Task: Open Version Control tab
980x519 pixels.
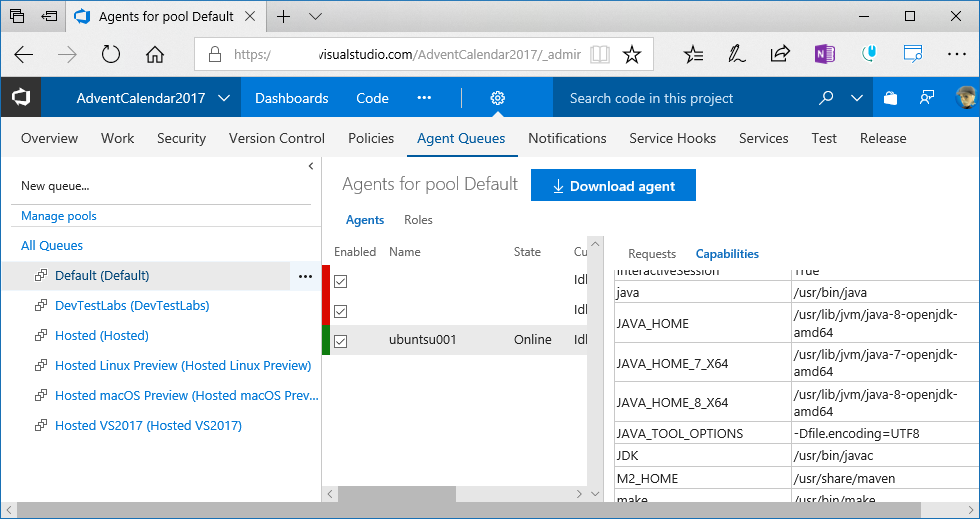Action: pos(277,138)
